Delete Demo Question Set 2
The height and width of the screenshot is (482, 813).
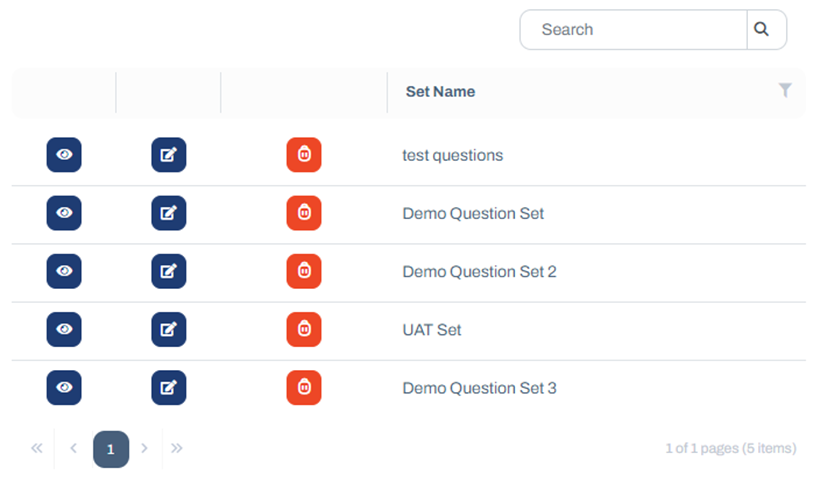[x=304, y=271]
